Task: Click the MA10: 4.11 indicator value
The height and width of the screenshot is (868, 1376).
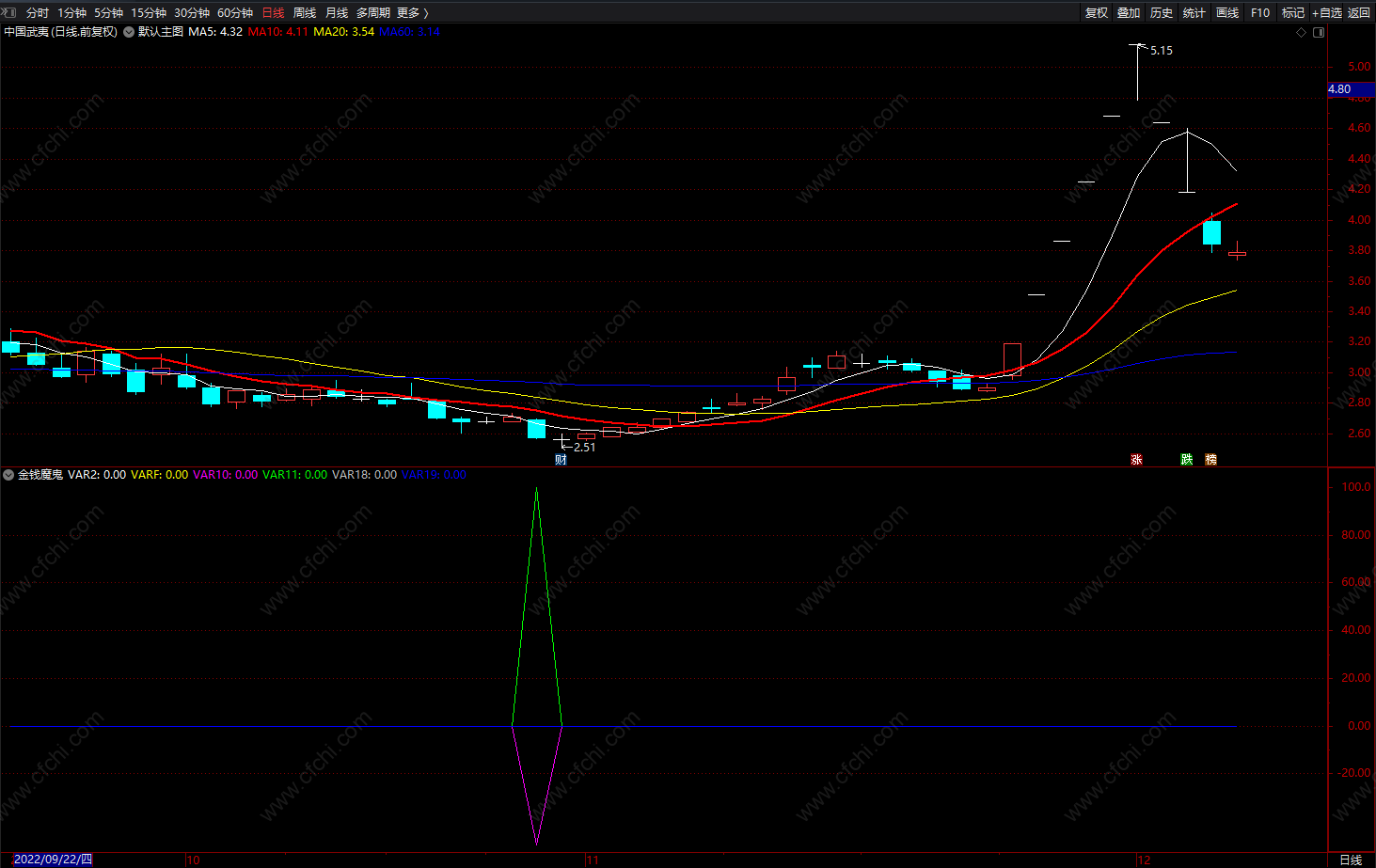Action: 277,32
